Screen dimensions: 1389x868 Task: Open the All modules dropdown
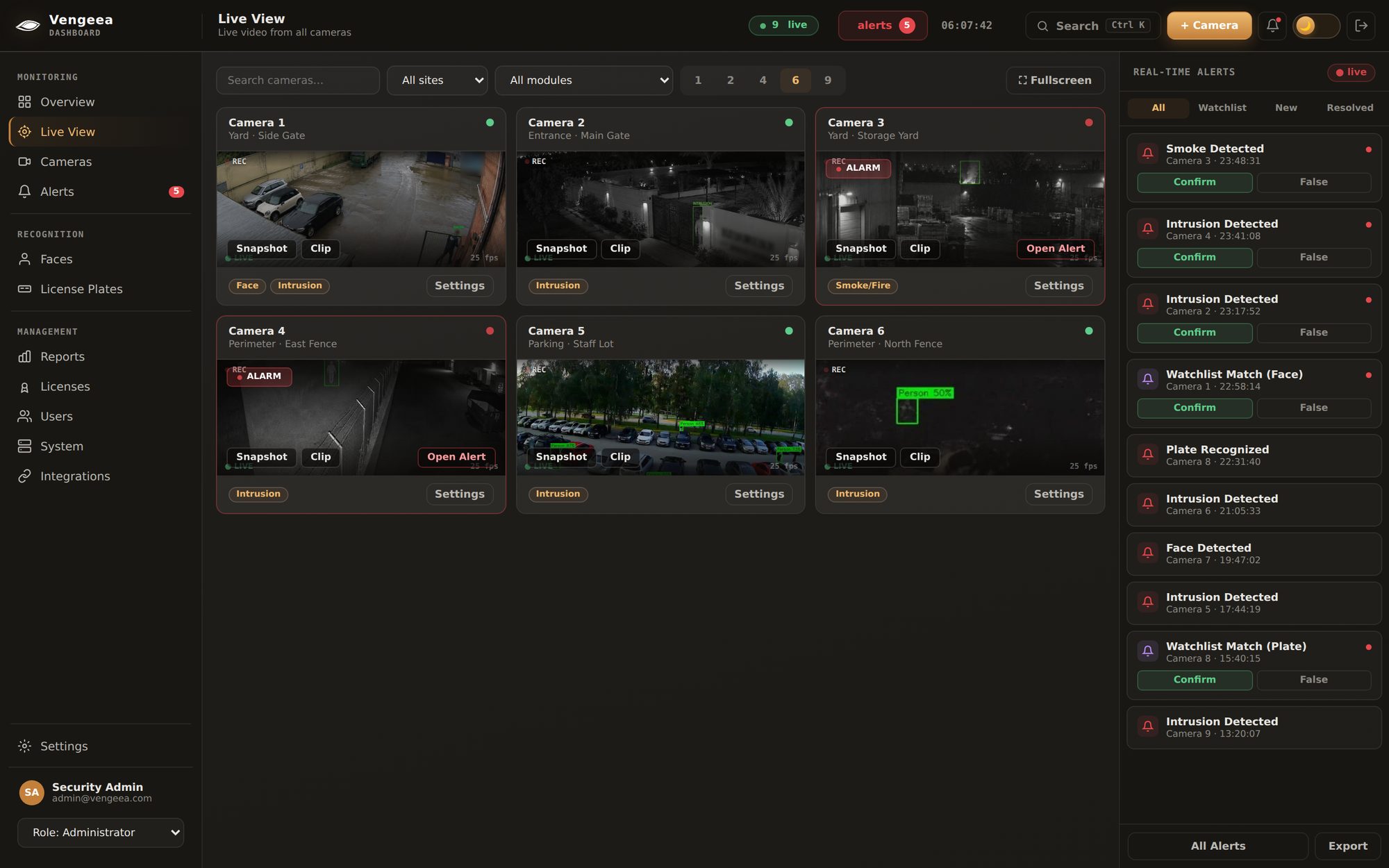[584, 81]
